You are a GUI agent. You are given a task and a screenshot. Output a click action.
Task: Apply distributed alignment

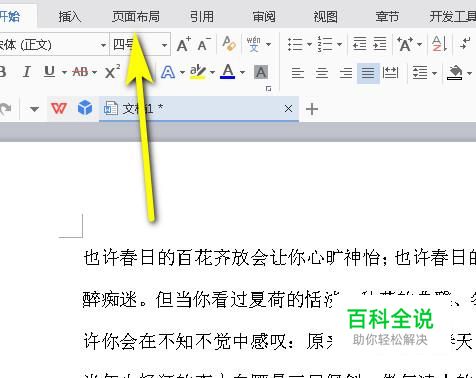pyautogui.click(x=390, y=72)
